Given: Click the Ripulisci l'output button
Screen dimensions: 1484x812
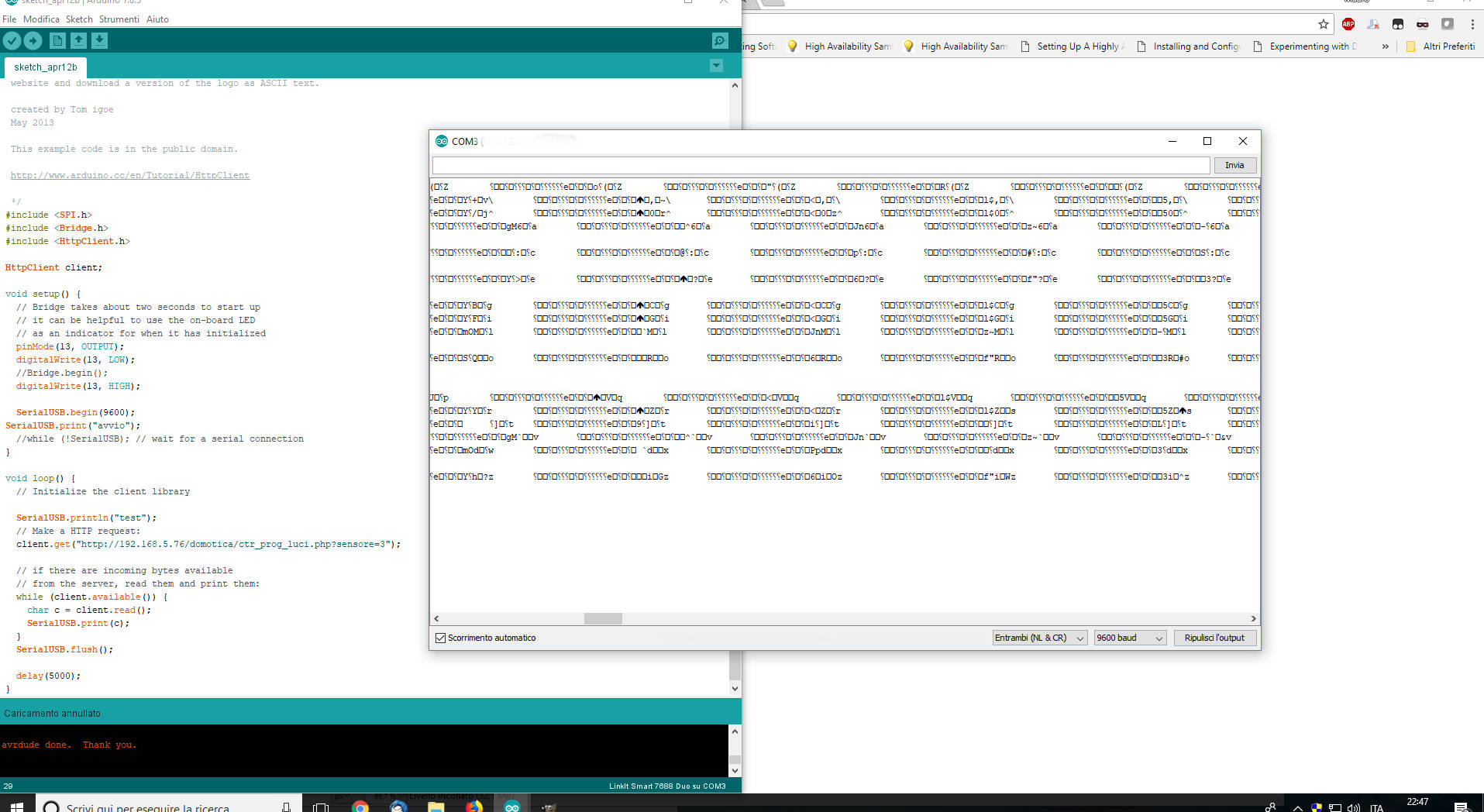Looking at the screenshot, I should (x=1214, y=638).
